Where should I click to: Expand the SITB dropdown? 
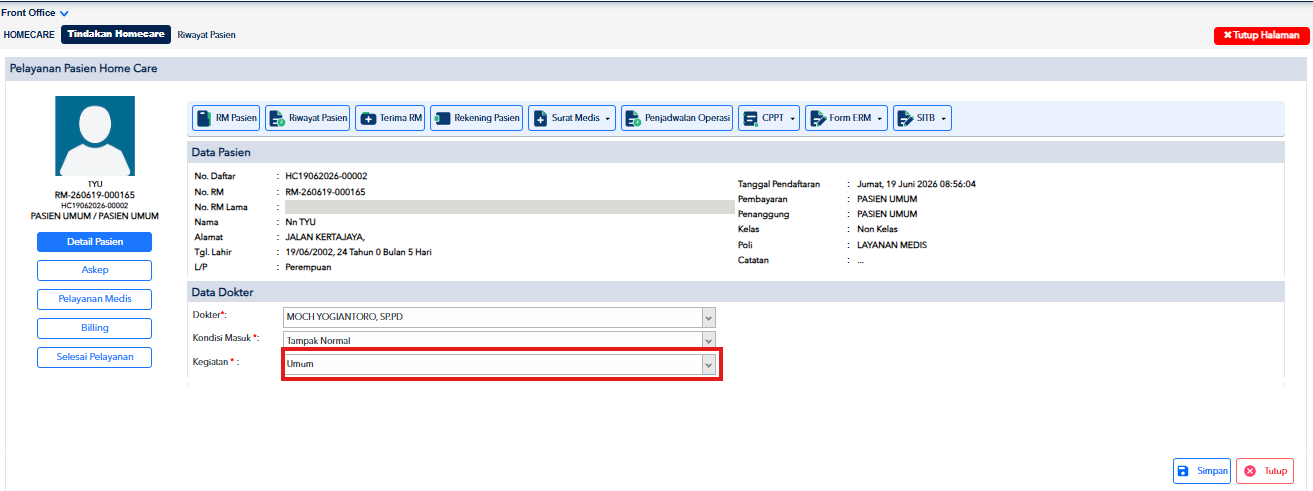coord(922,118)
